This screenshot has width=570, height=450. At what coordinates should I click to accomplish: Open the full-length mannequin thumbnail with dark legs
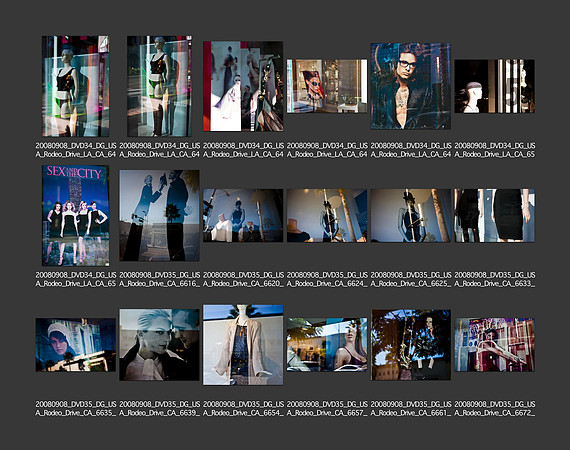click(x=159, y=86)
